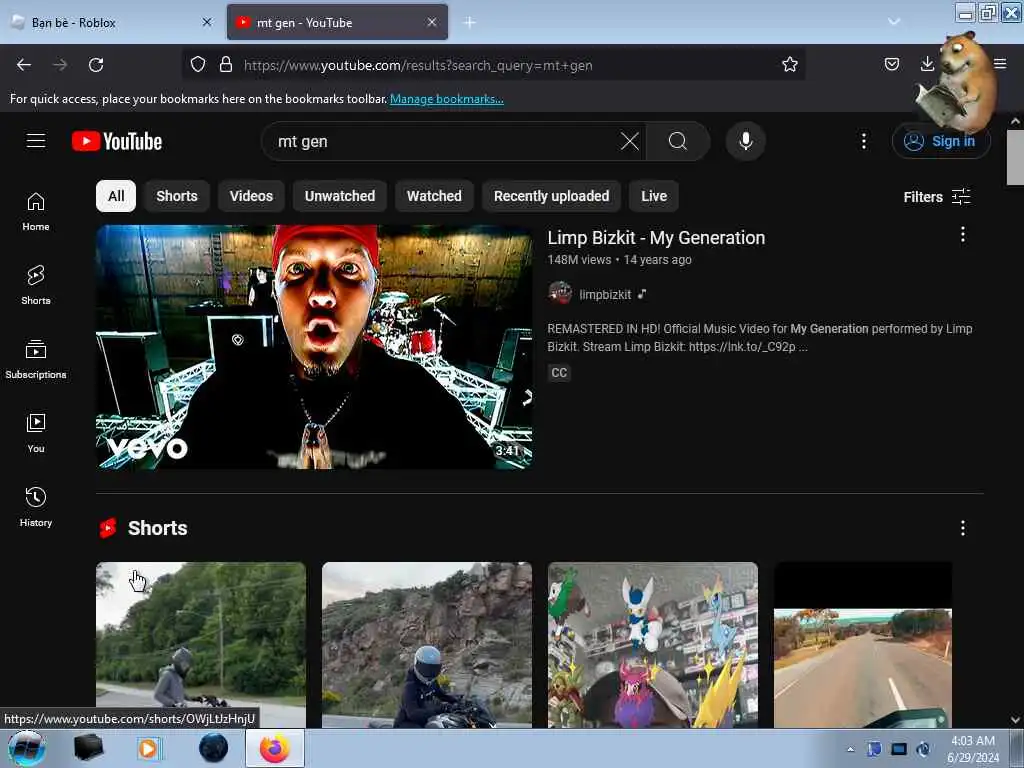1024x768 pixels.
Task: Open a new browser tab
Action: pos(469,22)
